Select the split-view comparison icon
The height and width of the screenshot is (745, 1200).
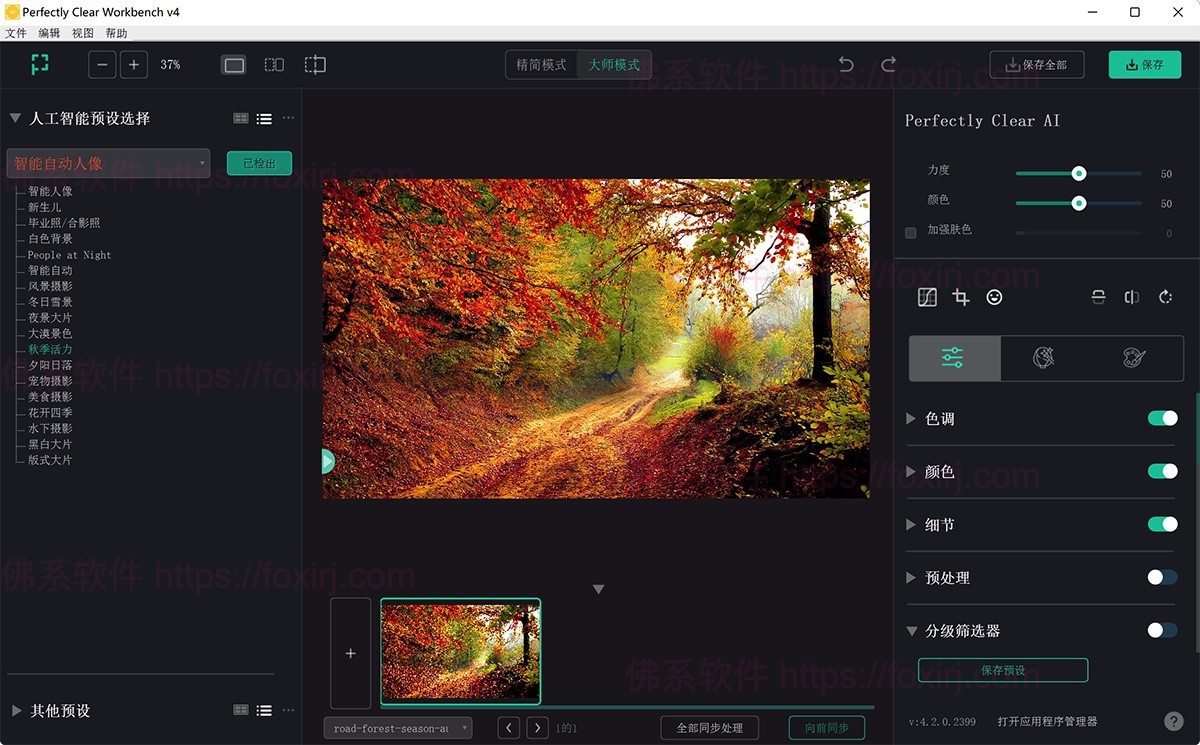point(273,64)
